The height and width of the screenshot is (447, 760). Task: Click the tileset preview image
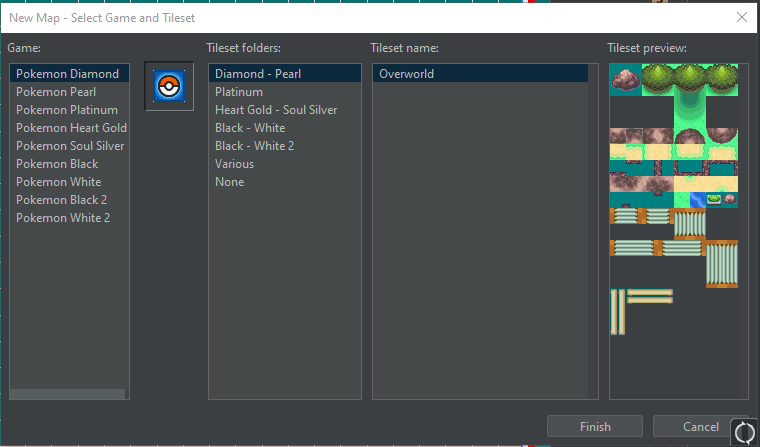673,200
